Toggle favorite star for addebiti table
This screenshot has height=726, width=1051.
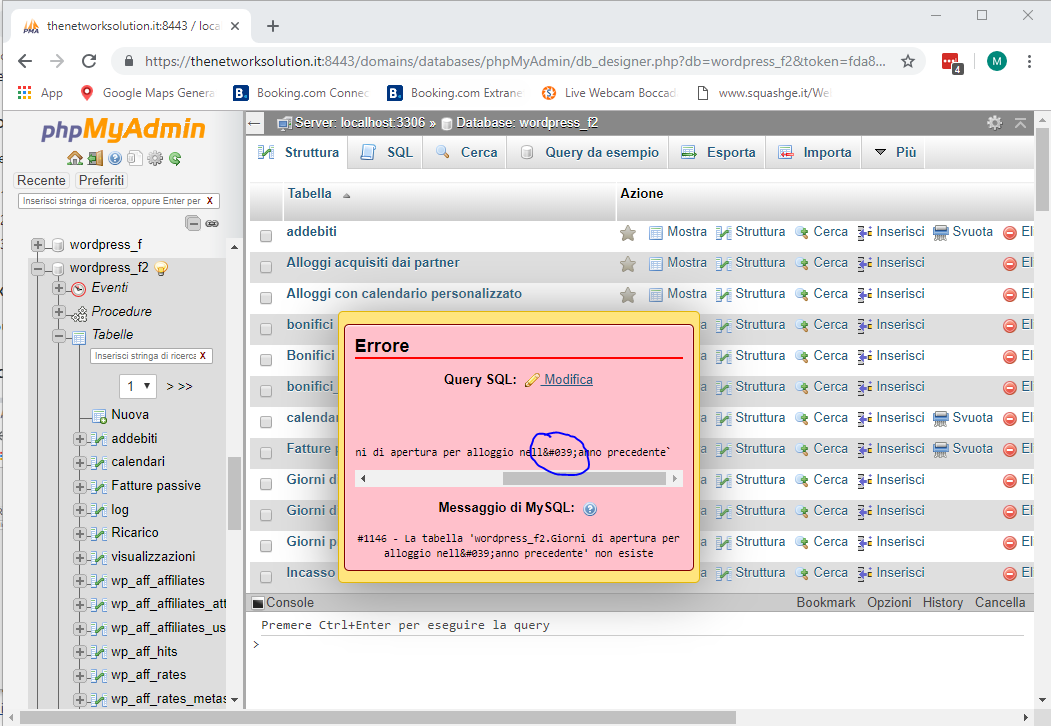tap(628, 233)
